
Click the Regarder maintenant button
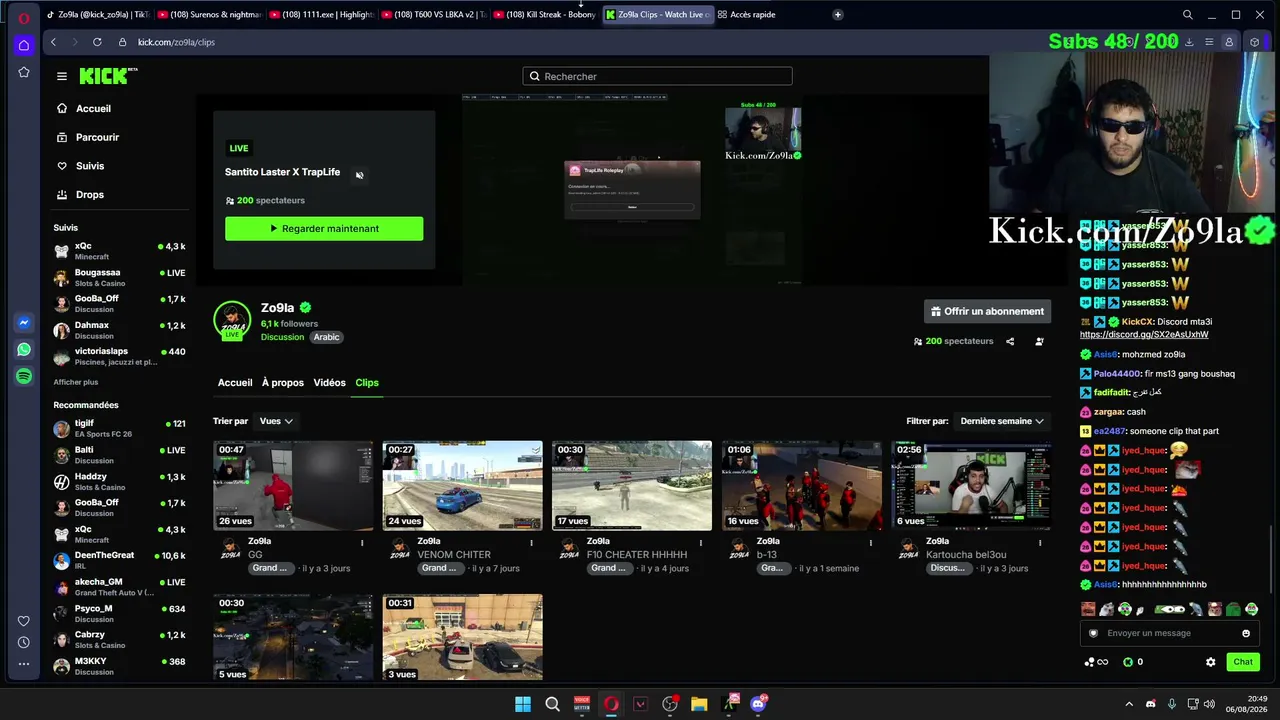(324, 229)
